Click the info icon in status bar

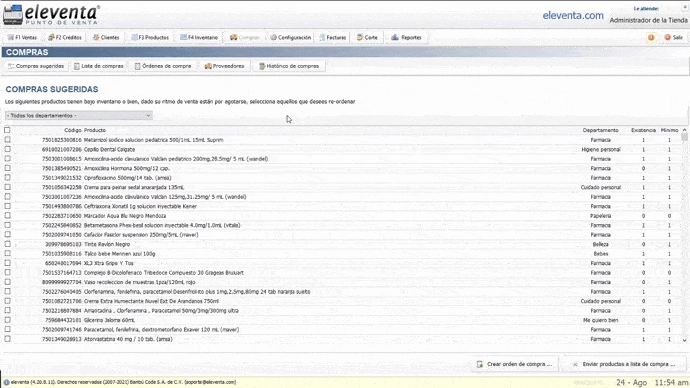[x=7, y=382]
